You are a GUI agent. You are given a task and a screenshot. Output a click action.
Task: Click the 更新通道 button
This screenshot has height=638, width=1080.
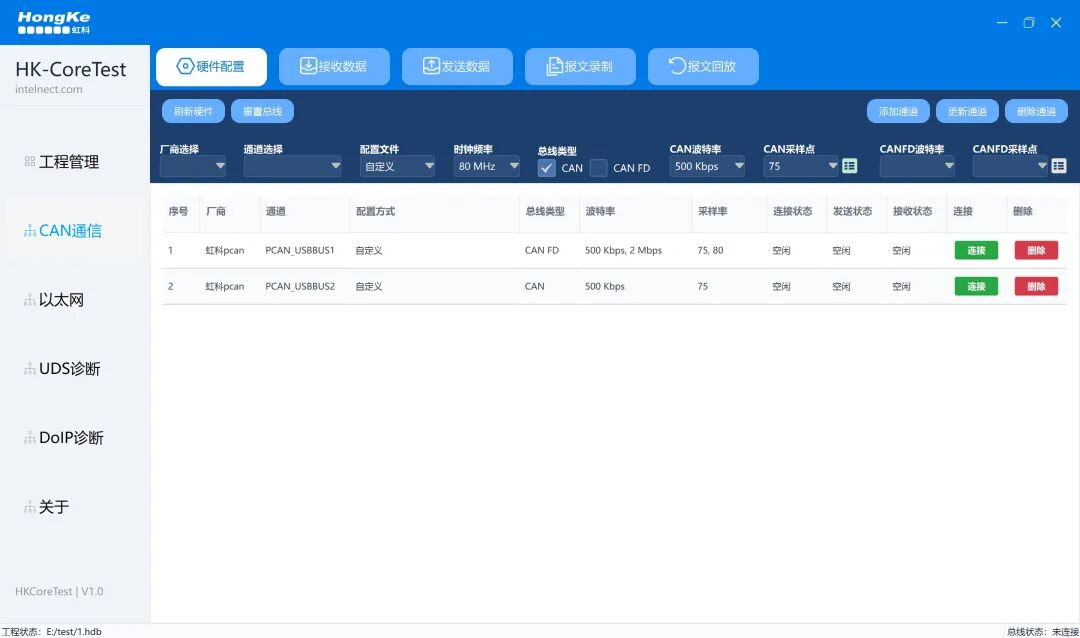(967, 112)
